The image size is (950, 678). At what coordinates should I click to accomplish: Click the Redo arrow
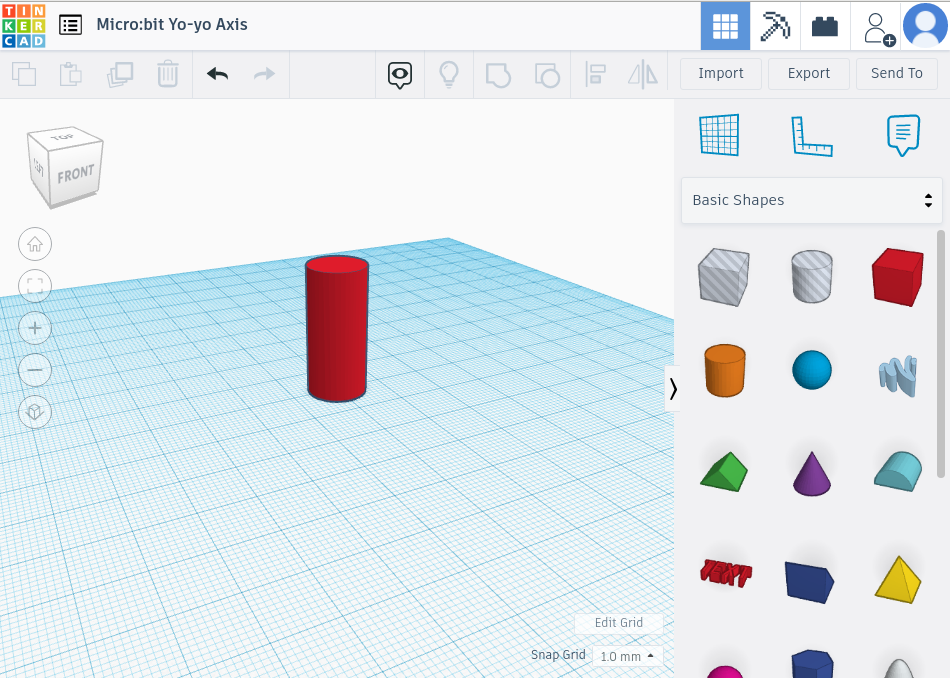(x=263, y=74)
